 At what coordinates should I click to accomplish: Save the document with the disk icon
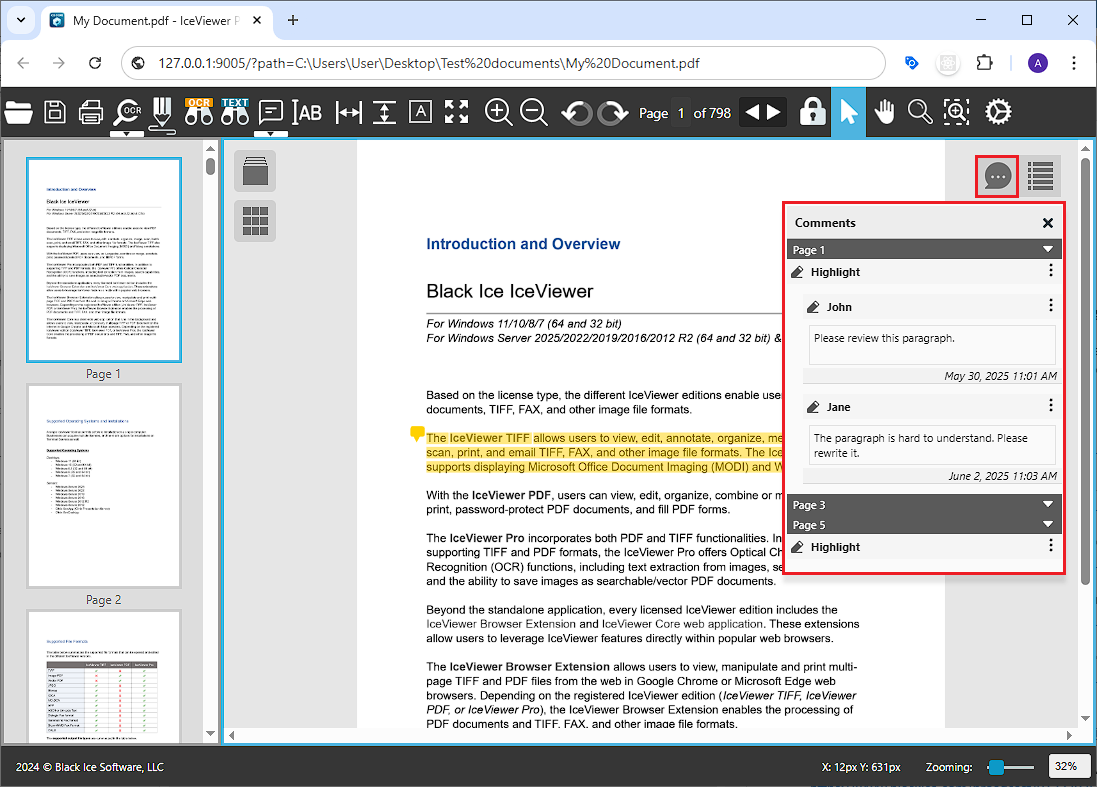click(55, 112)
